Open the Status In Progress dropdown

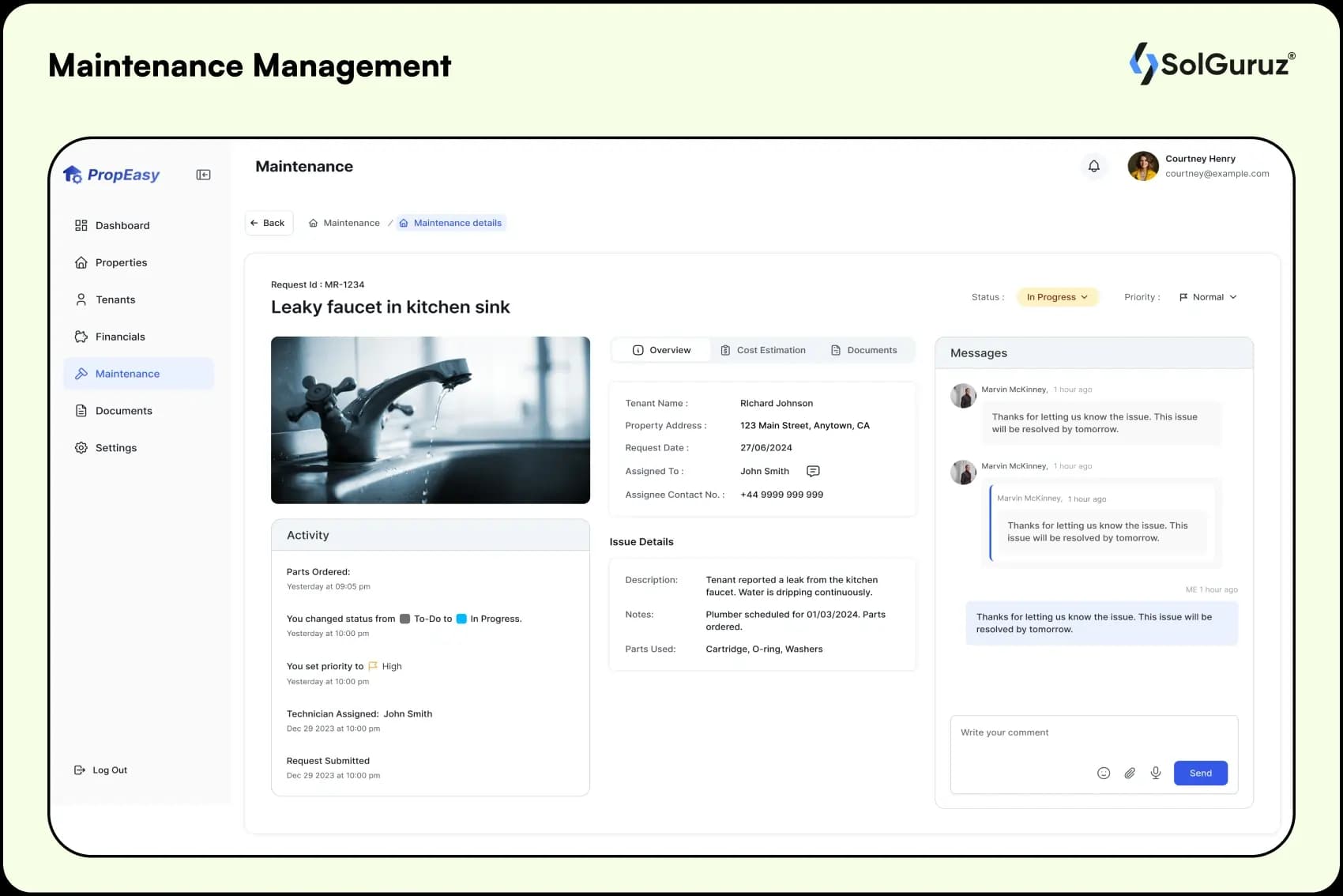[1057, 296]
